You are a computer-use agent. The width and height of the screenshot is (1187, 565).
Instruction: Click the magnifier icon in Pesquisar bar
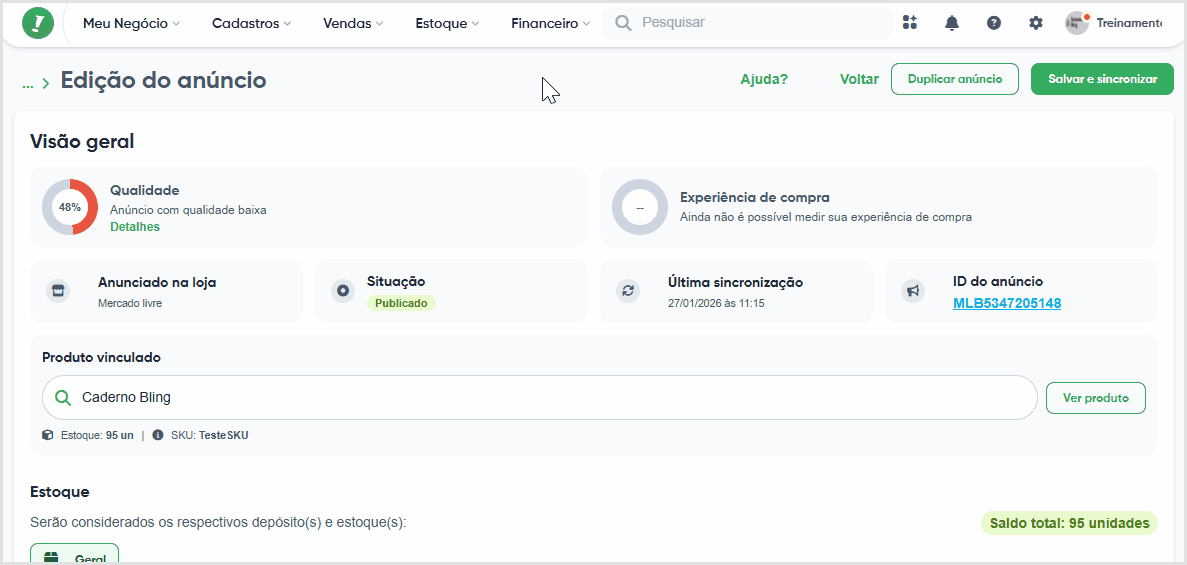624,23
